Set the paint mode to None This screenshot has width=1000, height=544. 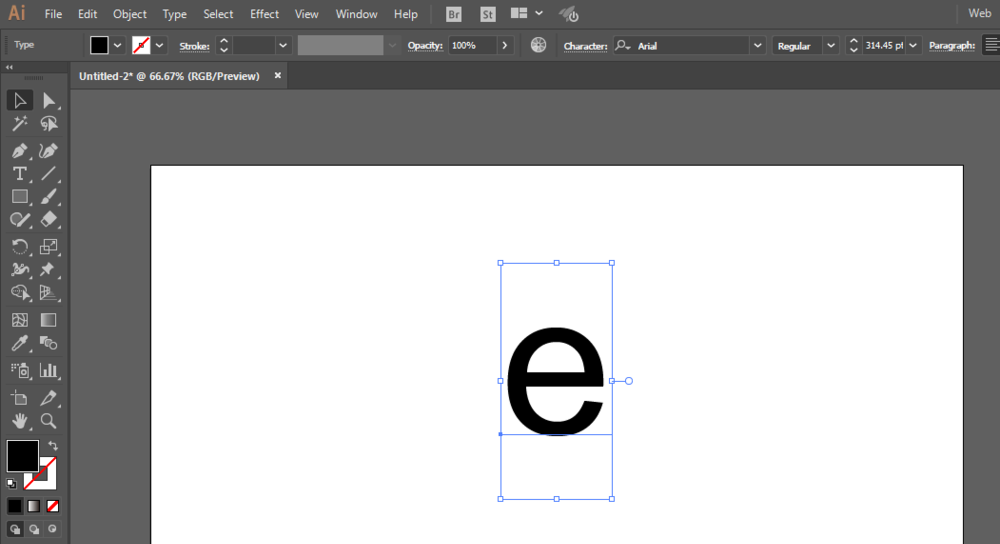click(x=52, y=506)
